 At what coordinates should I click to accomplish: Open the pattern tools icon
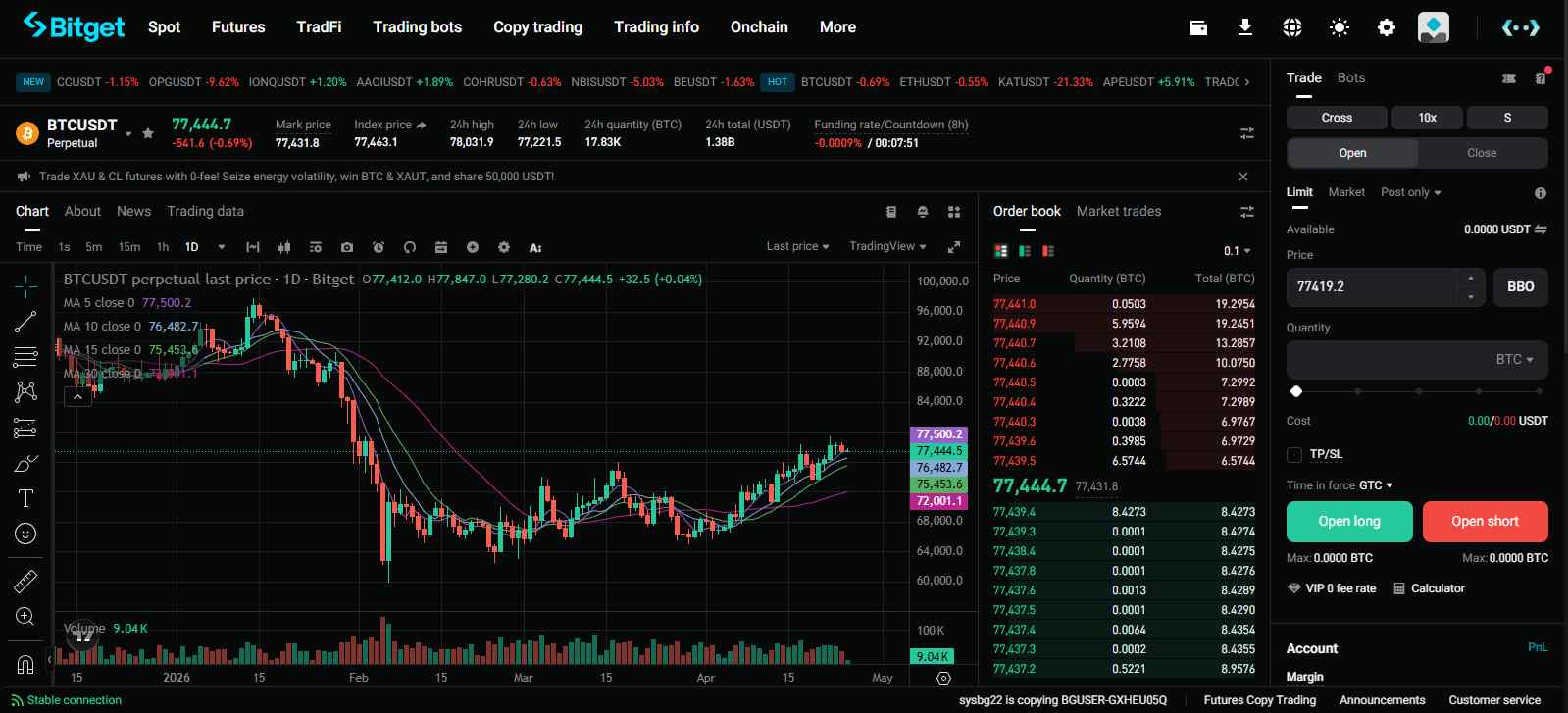pos(25,392)
